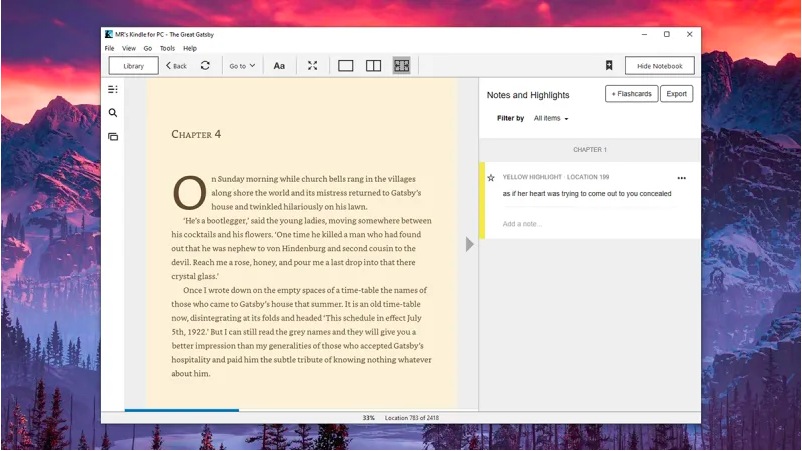Open the Go menu
802x451 pixels.
point(148,48)
